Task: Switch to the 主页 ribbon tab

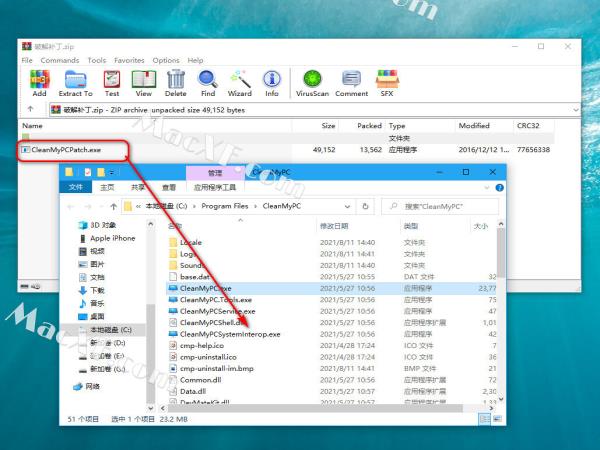Action: point(107,187)
